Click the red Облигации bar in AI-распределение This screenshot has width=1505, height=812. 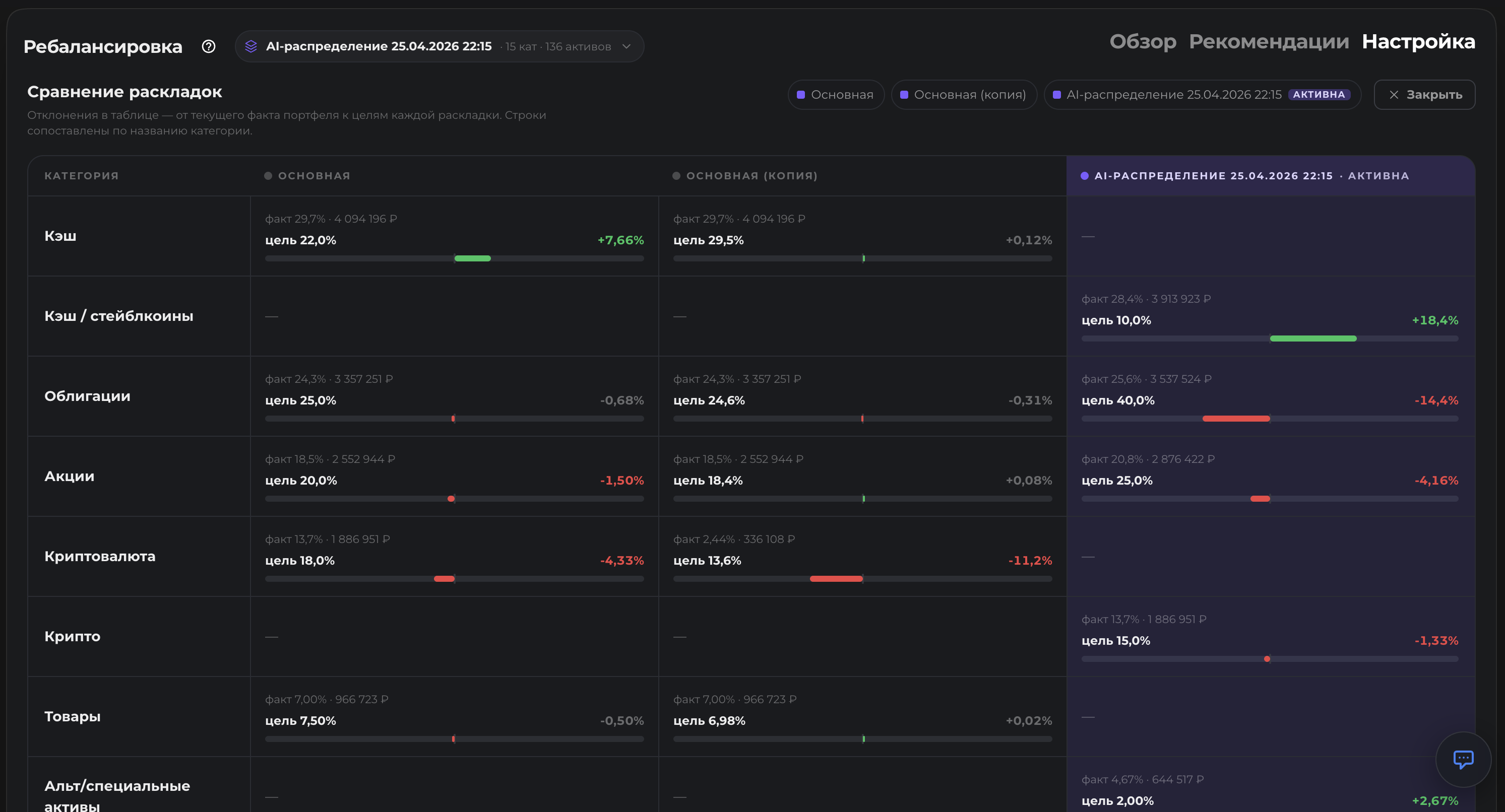click(1236, 419)
